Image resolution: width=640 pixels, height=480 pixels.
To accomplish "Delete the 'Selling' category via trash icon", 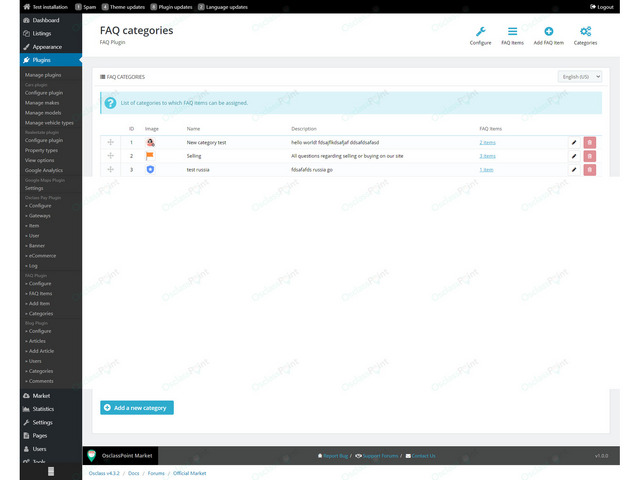I will [x=589, y=156].
